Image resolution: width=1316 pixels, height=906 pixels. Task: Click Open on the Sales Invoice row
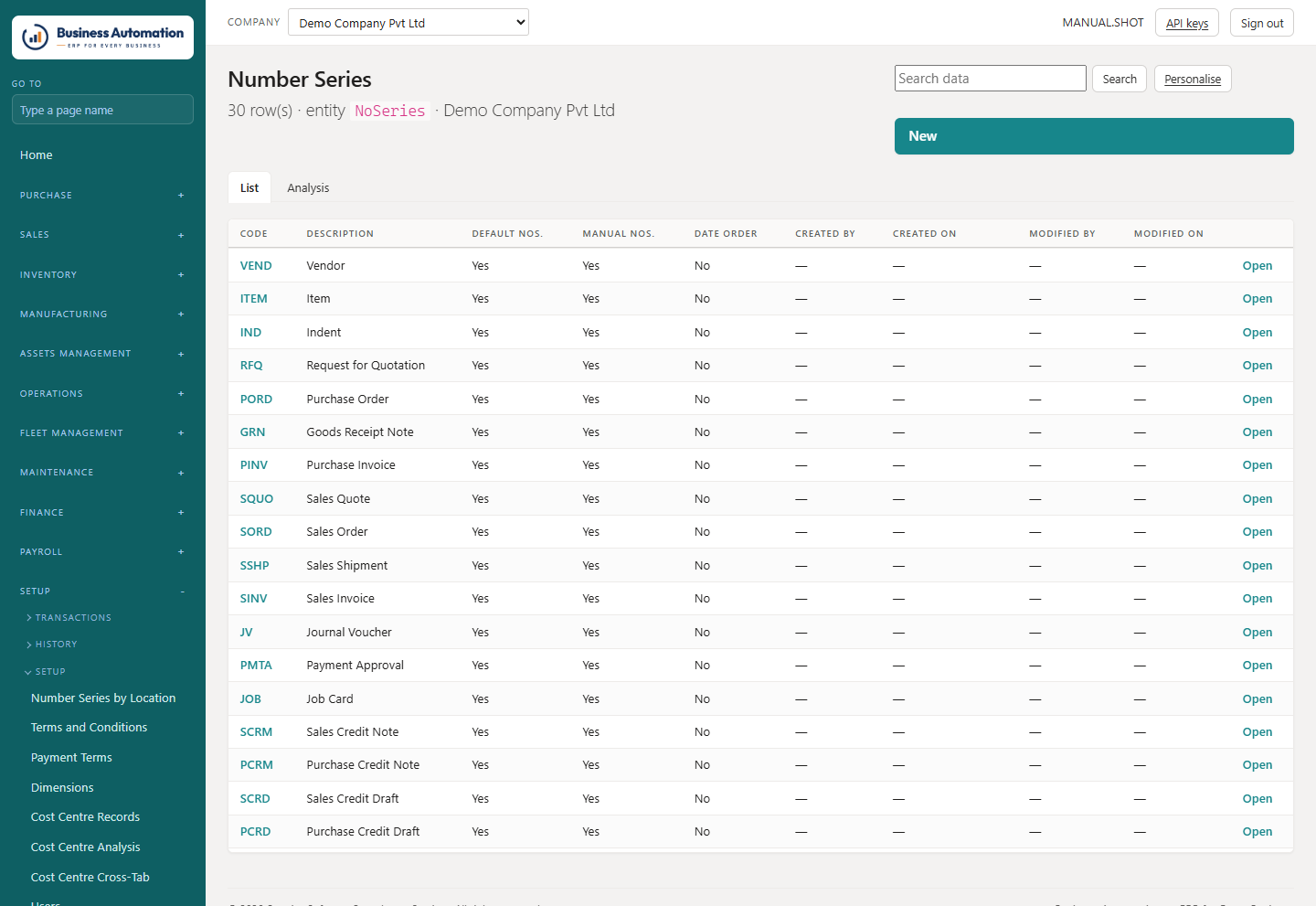1258,599
